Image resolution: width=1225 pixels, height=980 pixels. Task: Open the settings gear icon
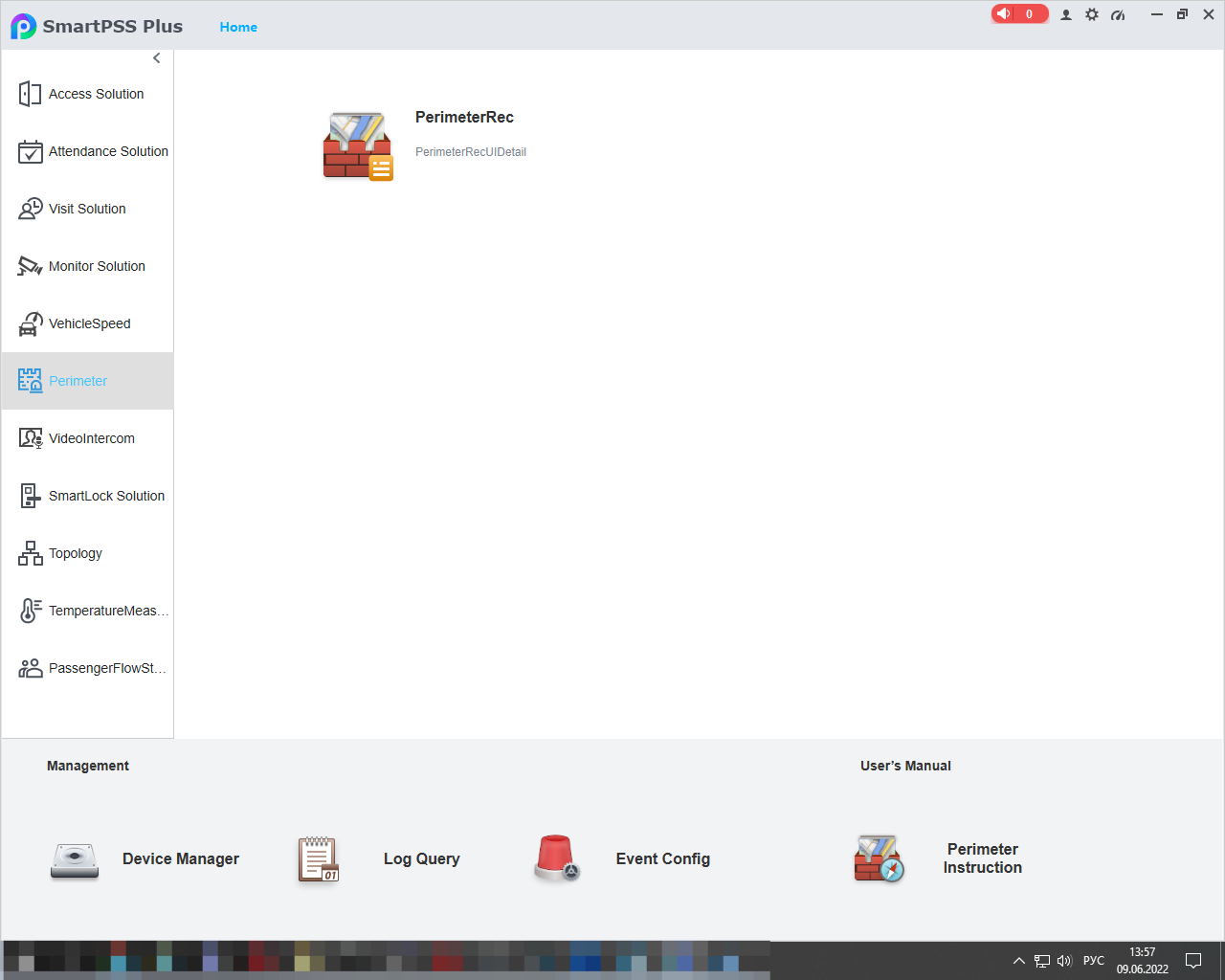tap(1092, 14)
